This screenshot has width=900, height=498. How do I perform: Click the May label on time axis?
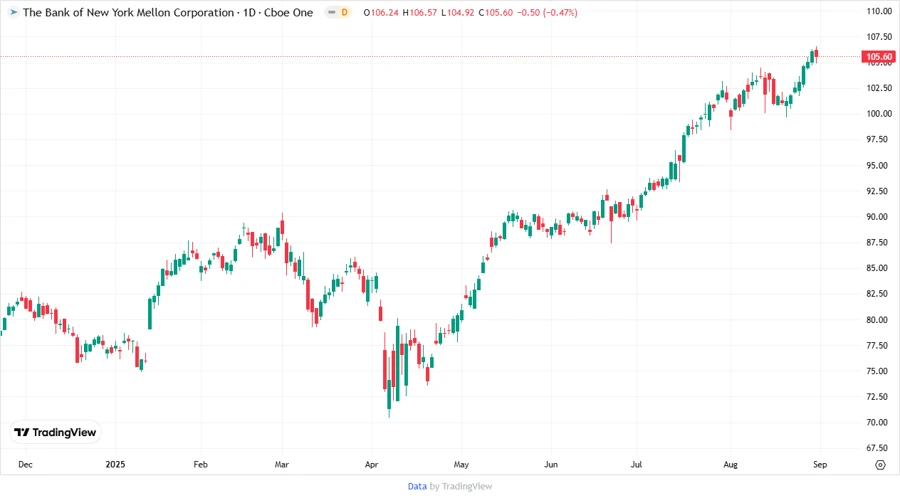461,464
